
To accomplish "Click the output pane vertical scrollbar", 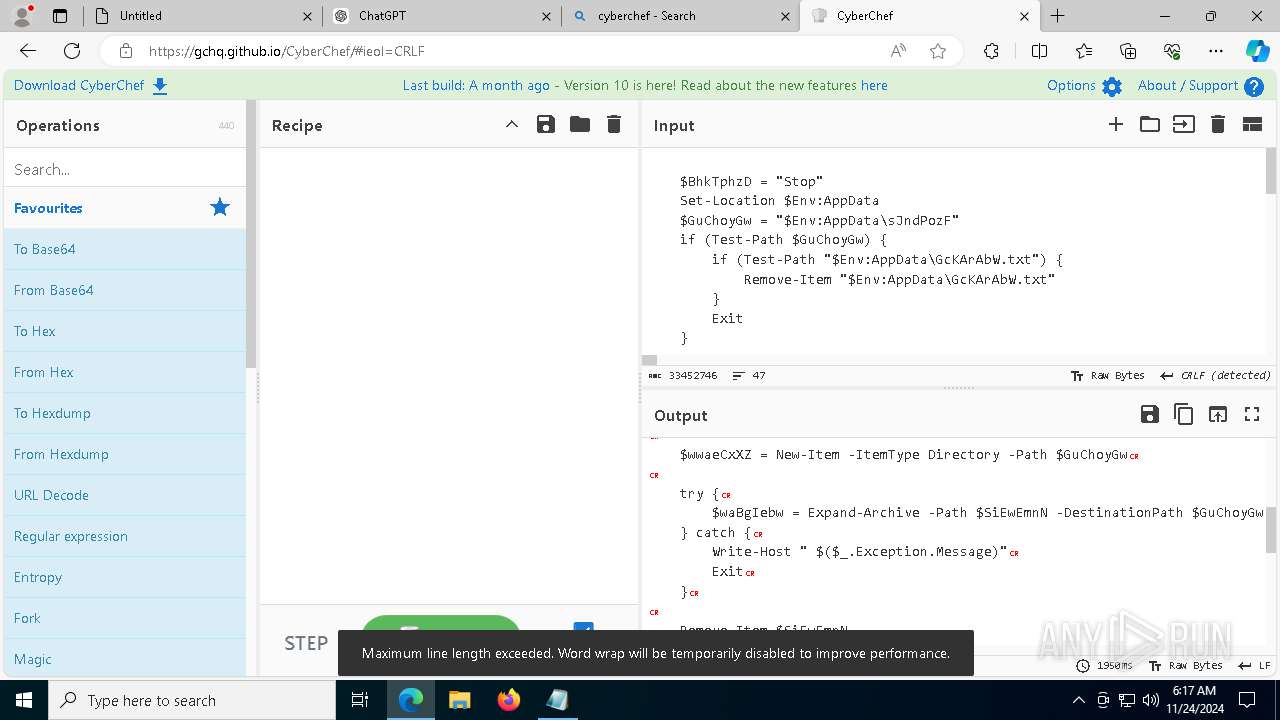I will click(x=1271, y=530).
